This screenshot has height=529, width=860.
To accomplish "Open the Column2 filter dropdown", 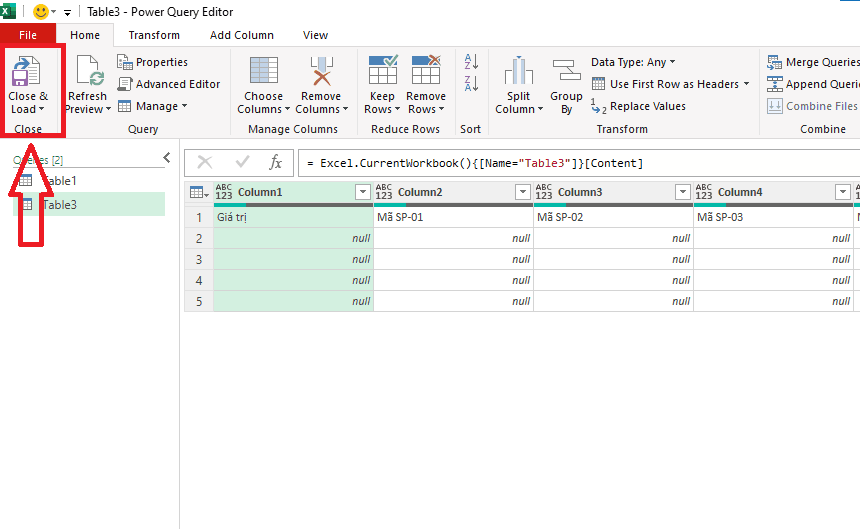I will pyautogui.click(x=523, y=192).
